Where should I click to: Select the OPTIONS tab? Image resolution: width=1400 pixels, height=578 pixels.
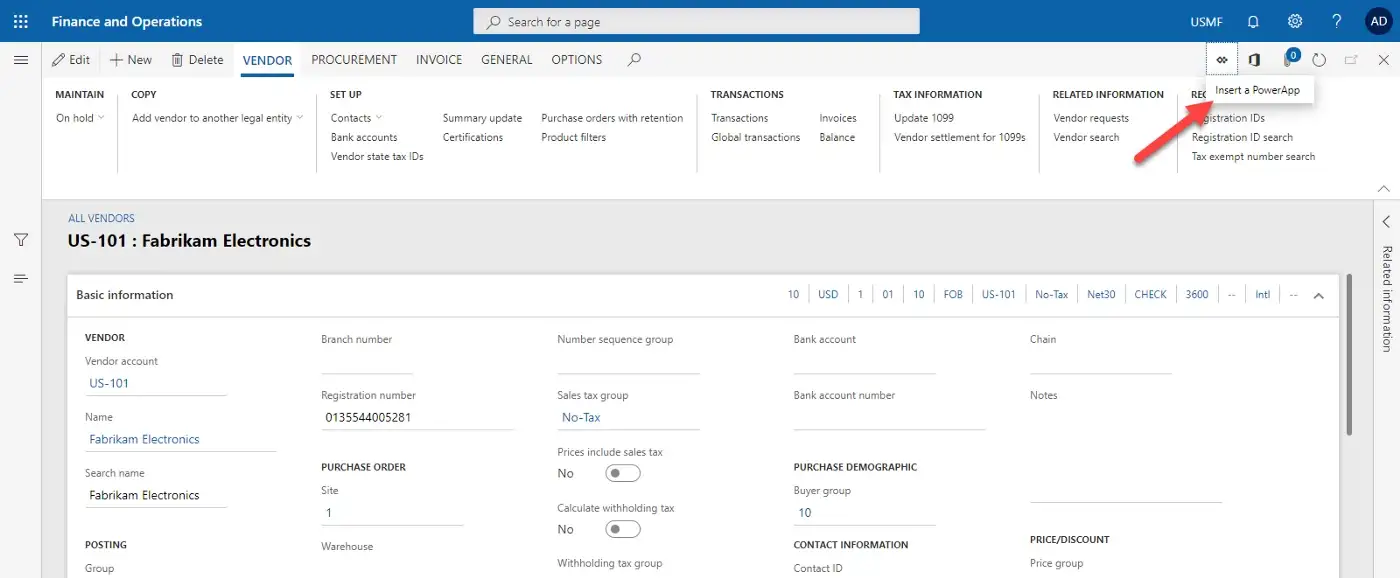[x=577, y=60]
